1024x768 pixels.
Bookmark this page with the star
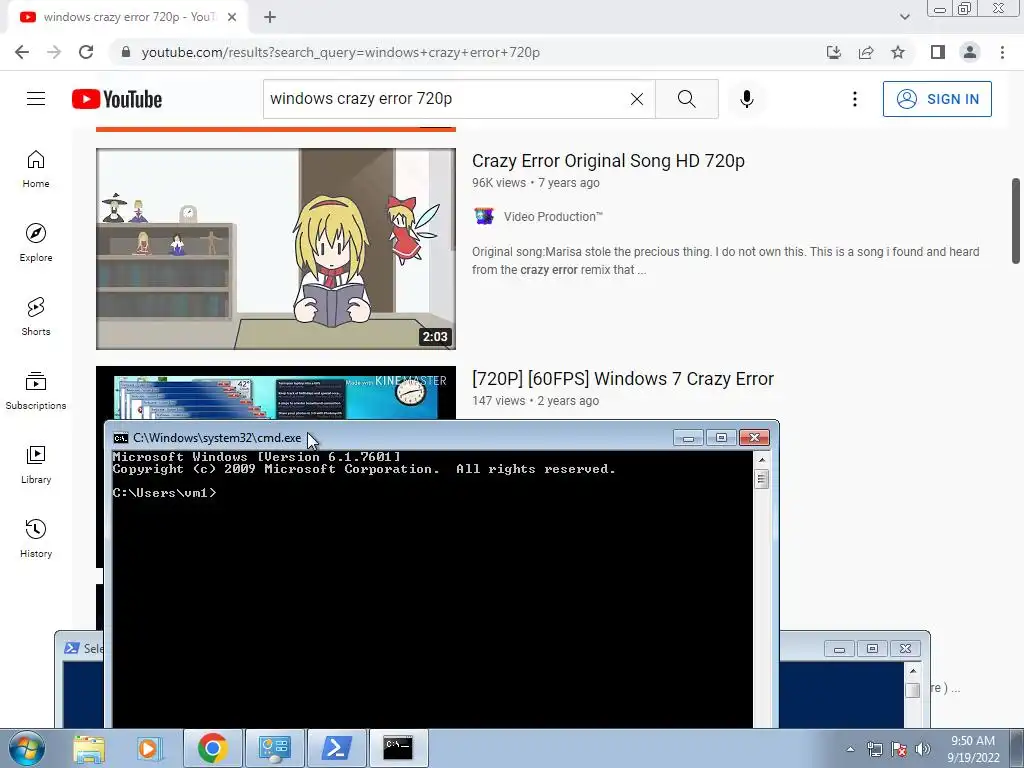898,52
